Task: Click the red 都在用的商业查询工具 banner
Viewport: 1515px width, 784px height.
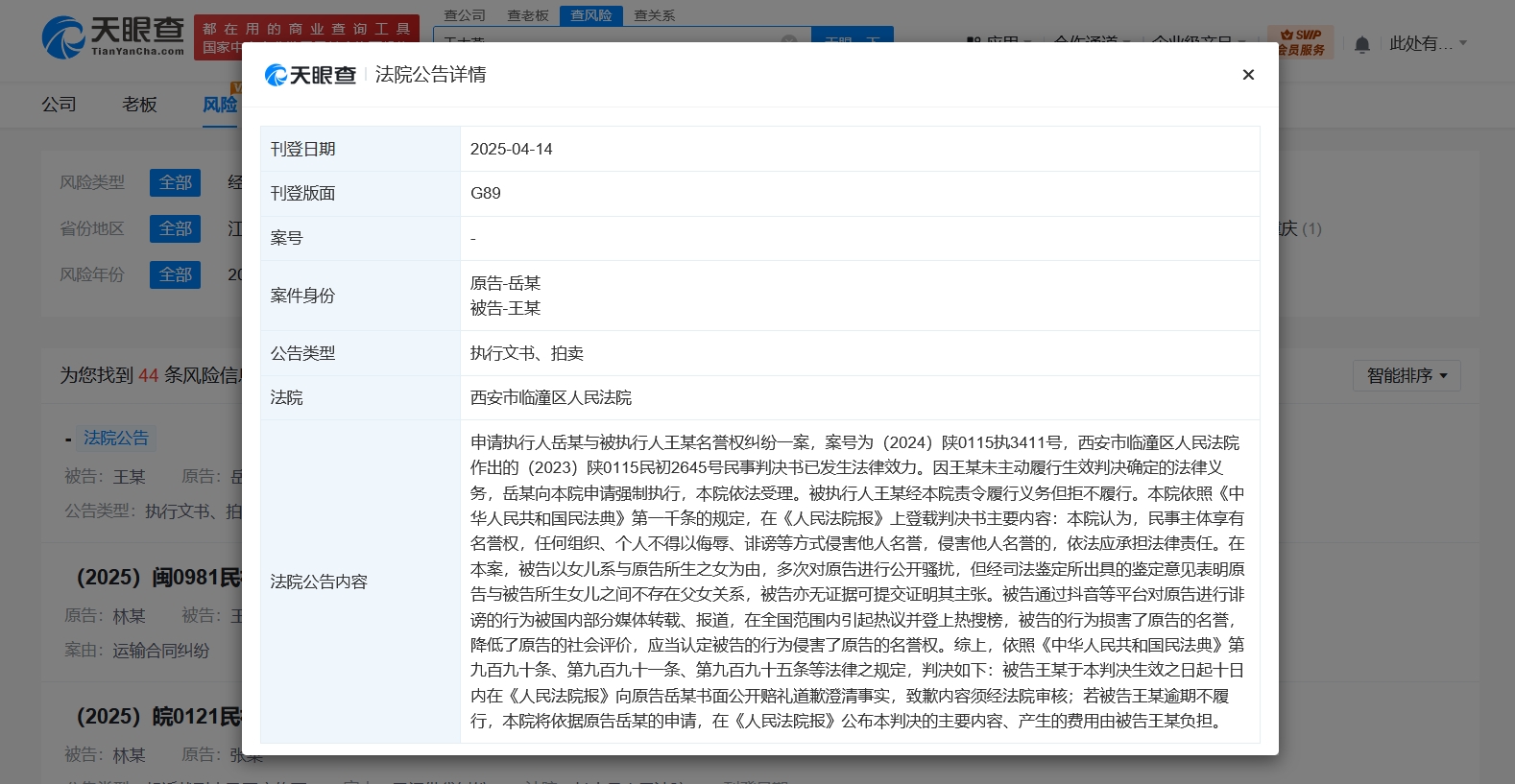Action: [x=307, y=37]
